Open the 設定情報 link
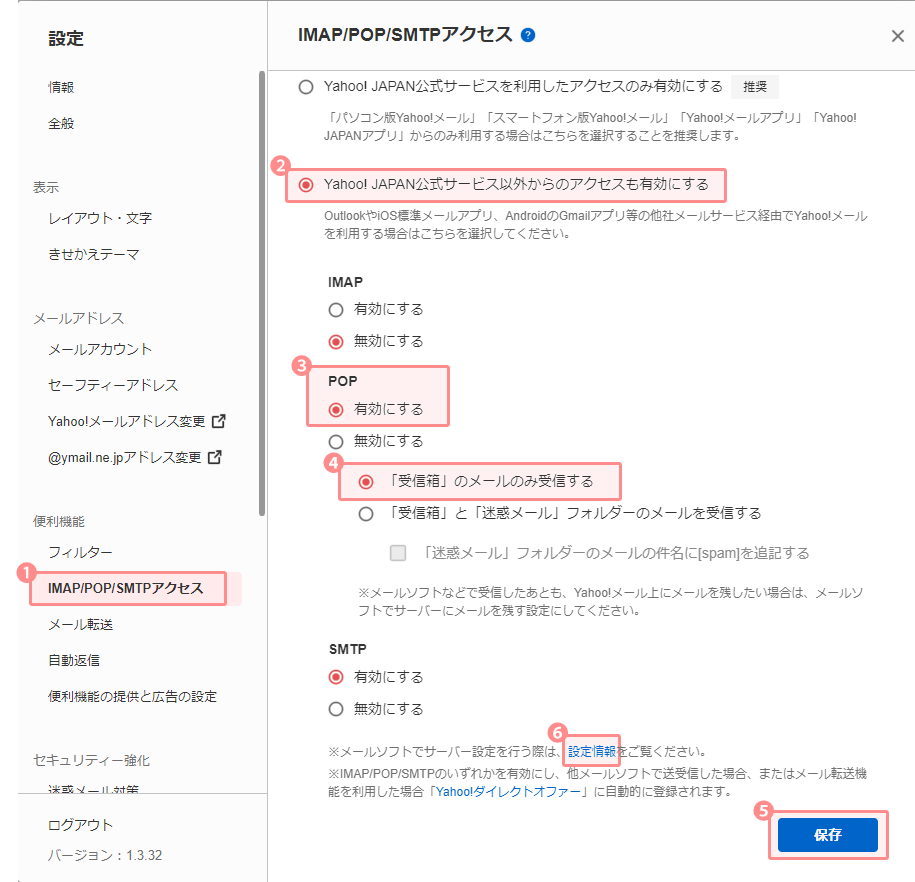915x882 pixels. coord(592,751)
